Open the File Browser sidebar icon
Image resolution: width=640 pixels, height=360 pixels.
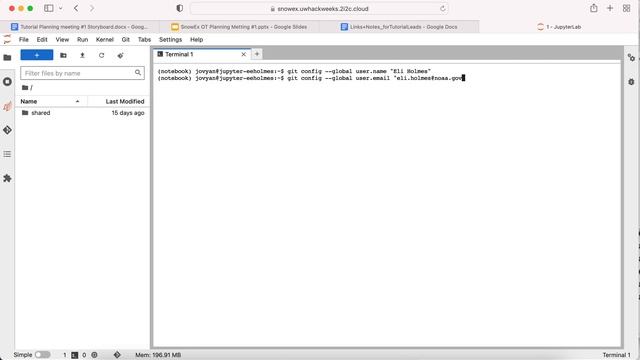pos(7,58)
